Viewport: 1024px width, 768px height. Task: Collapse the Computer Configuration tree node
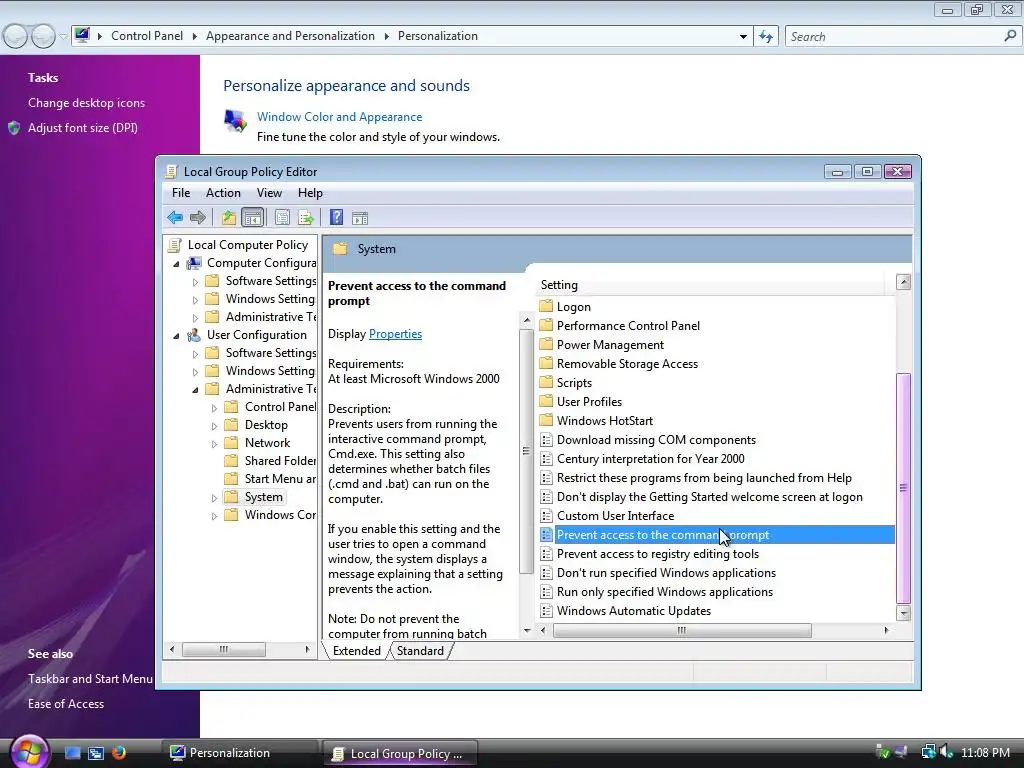[x=176, y=264]
